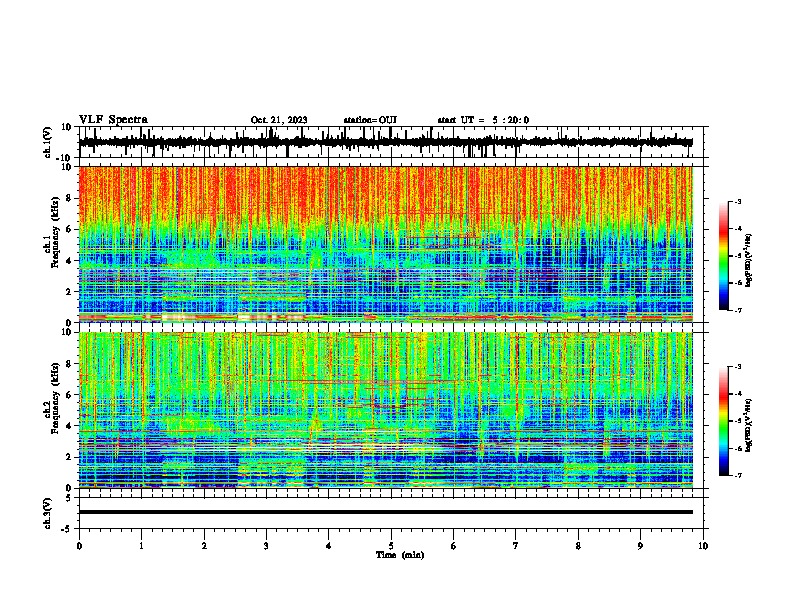Click the "station=OUI" header label
This screenshot has width=792, height=612.
coord(370,120)
